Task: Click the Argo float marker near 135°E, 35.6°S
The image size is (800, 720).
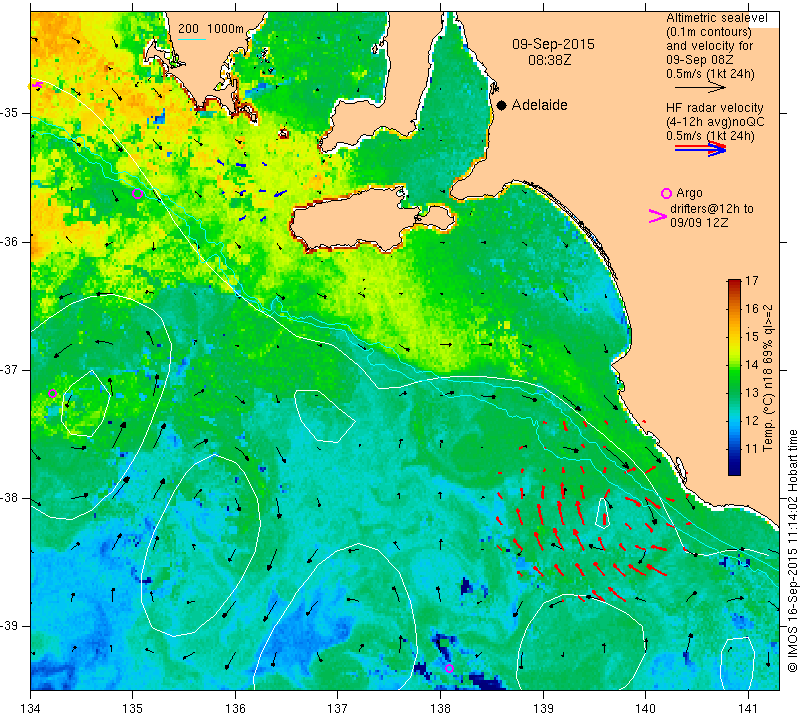Action: [137, 193]
